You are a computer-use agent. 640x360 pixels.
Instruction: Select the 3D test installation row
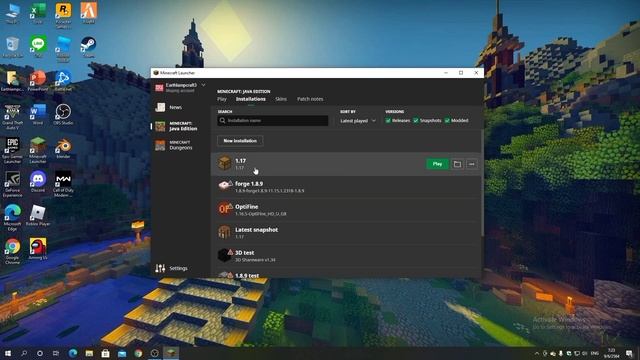(x=346, y=256)
